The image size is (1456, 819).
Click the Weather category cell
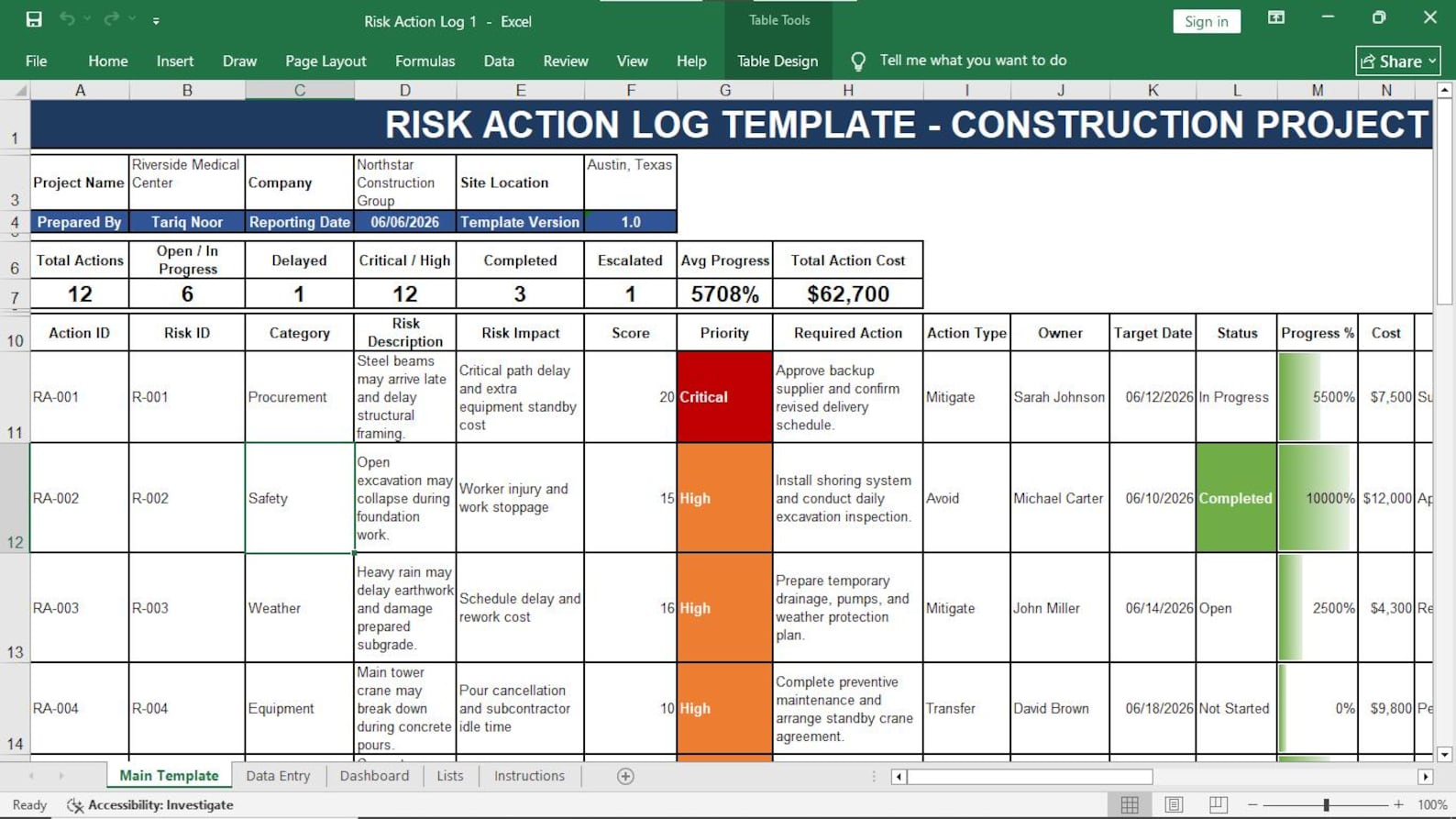[299, 608]
